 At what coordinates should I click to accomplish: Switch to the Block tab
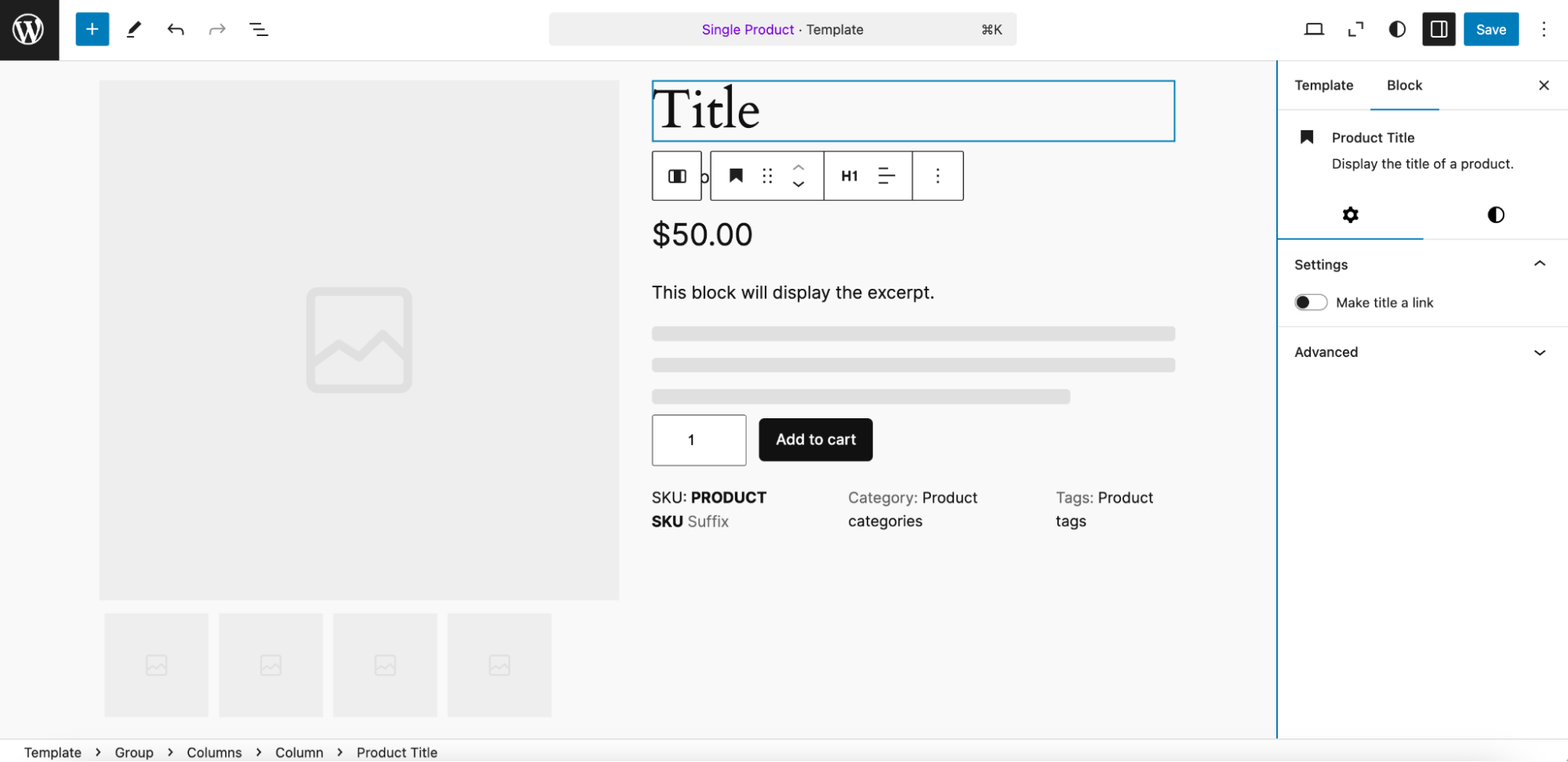(x=1404, y=86)
